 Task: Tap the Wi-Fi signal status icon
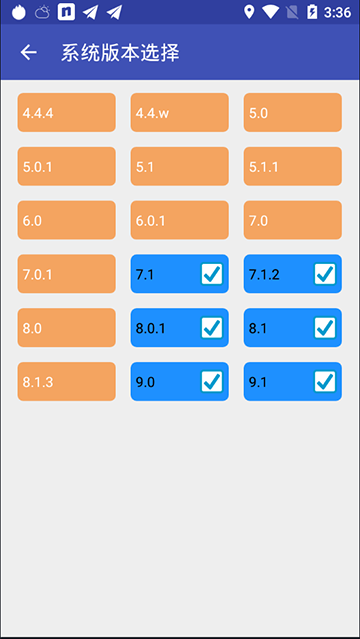(x=270, y=12)
